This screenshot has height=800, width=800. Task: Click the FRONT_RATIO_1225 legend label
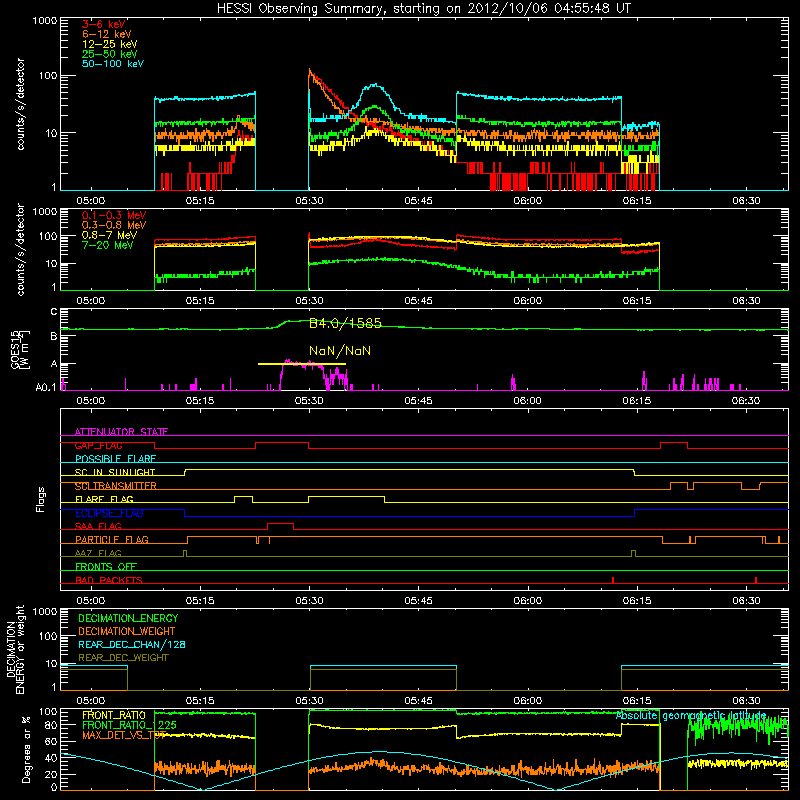coord(129,726)
